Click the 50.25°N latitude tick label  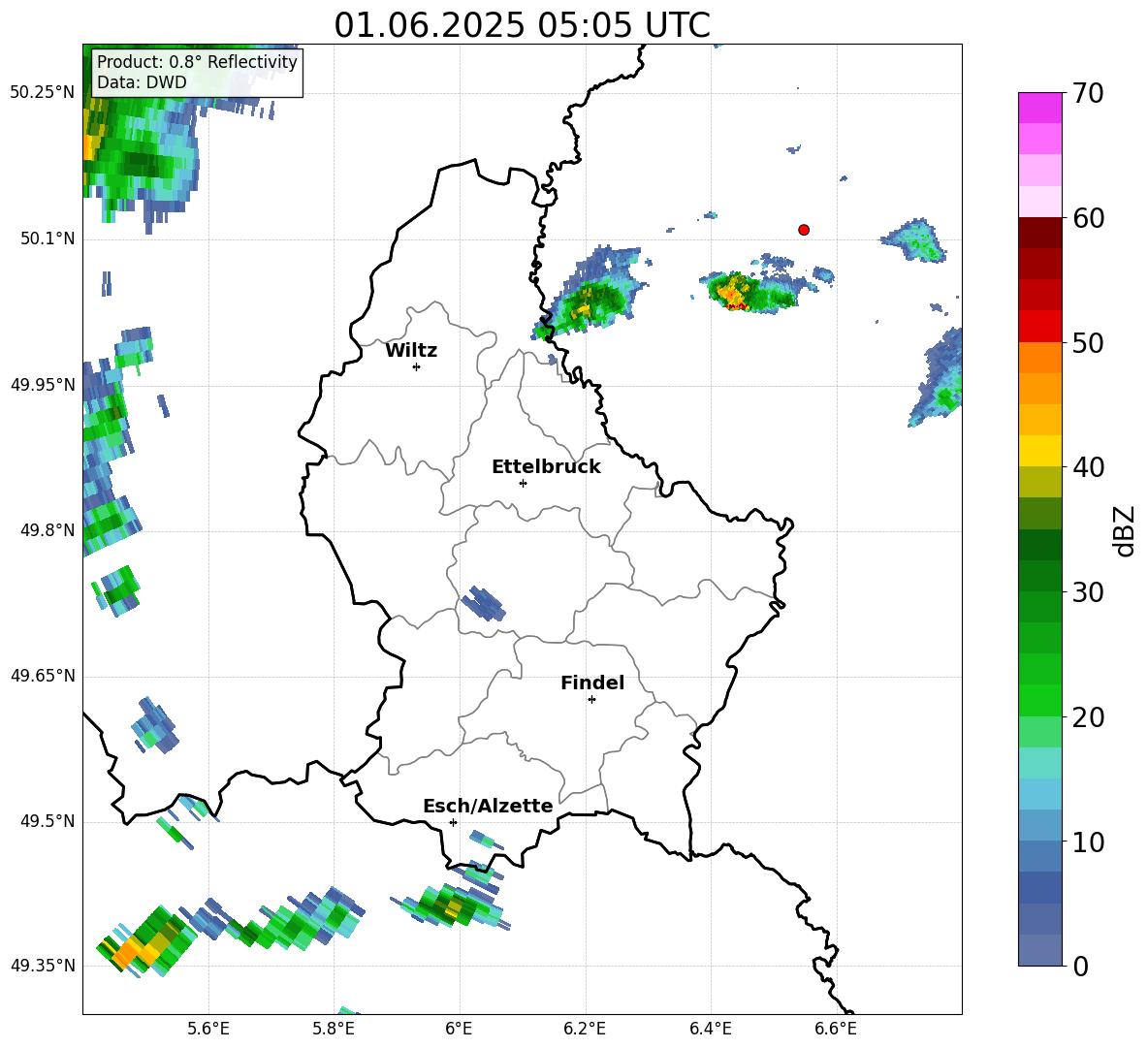point(43,93)
